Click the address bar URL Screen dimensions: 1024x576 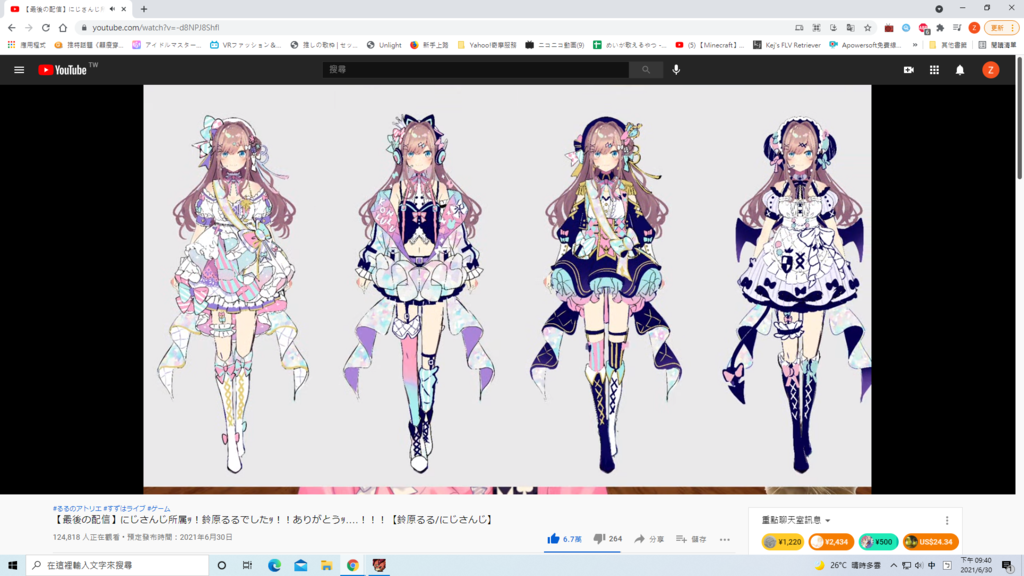click(x=155, y=27)
